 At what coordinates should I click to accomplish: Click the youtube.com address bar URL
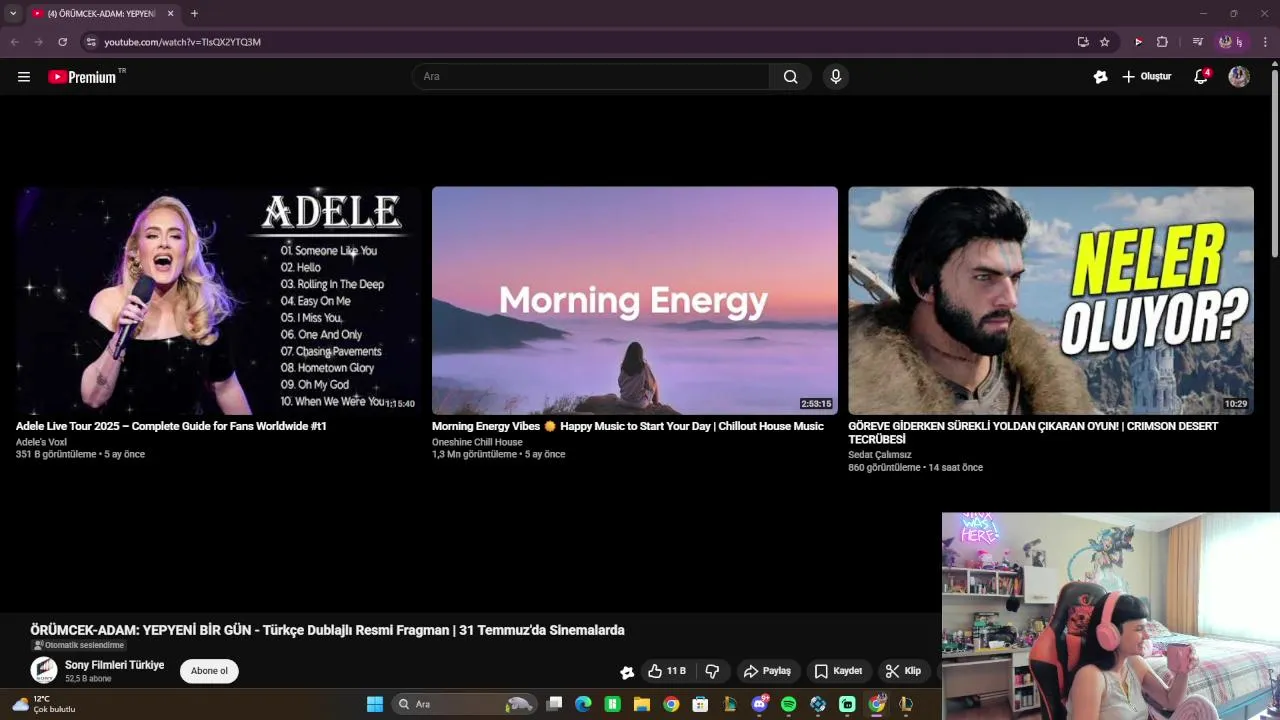pos(182,42)
